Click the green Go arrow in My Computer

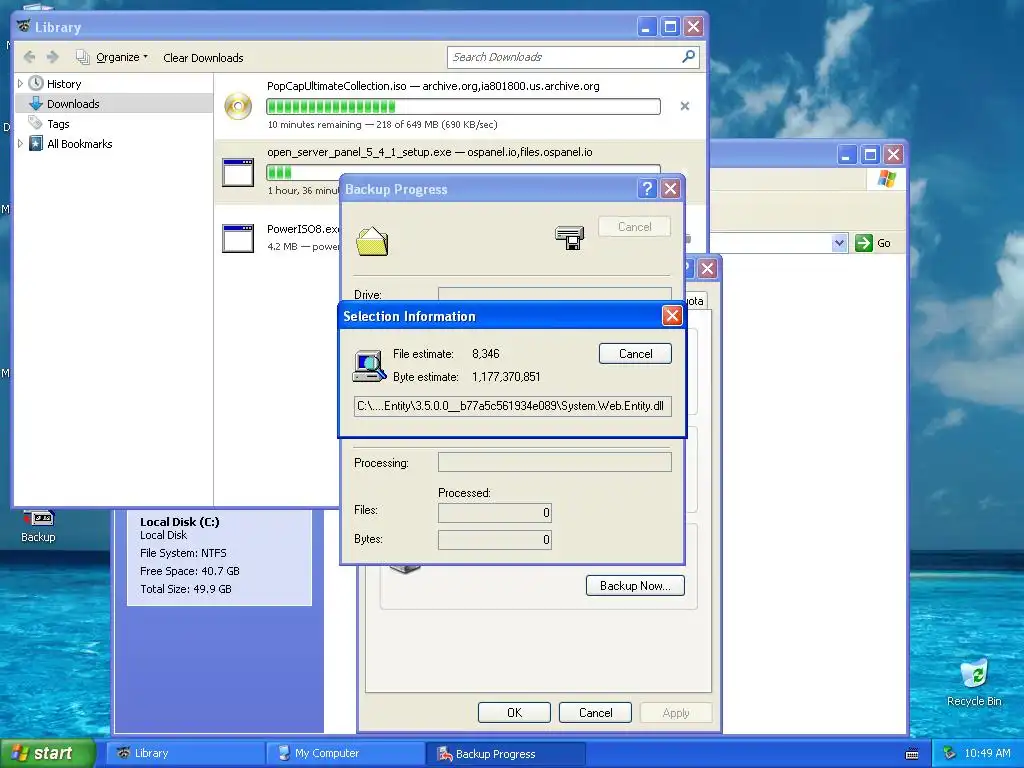pos(864,243)
